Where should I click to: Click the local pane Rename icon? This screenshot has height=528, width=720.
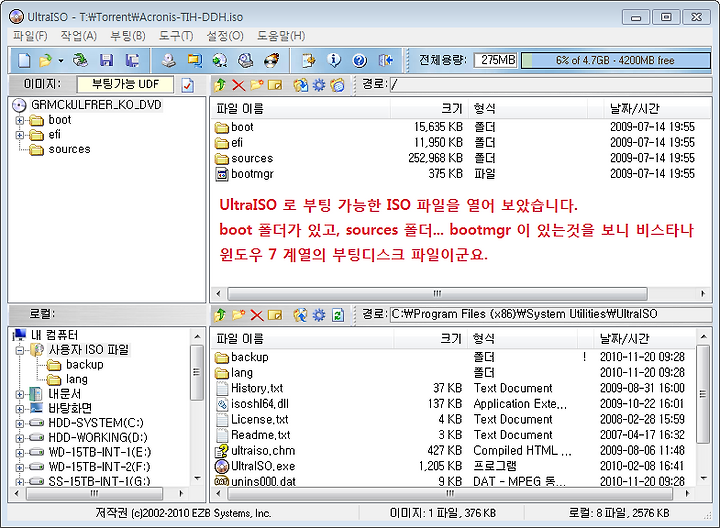275,315
